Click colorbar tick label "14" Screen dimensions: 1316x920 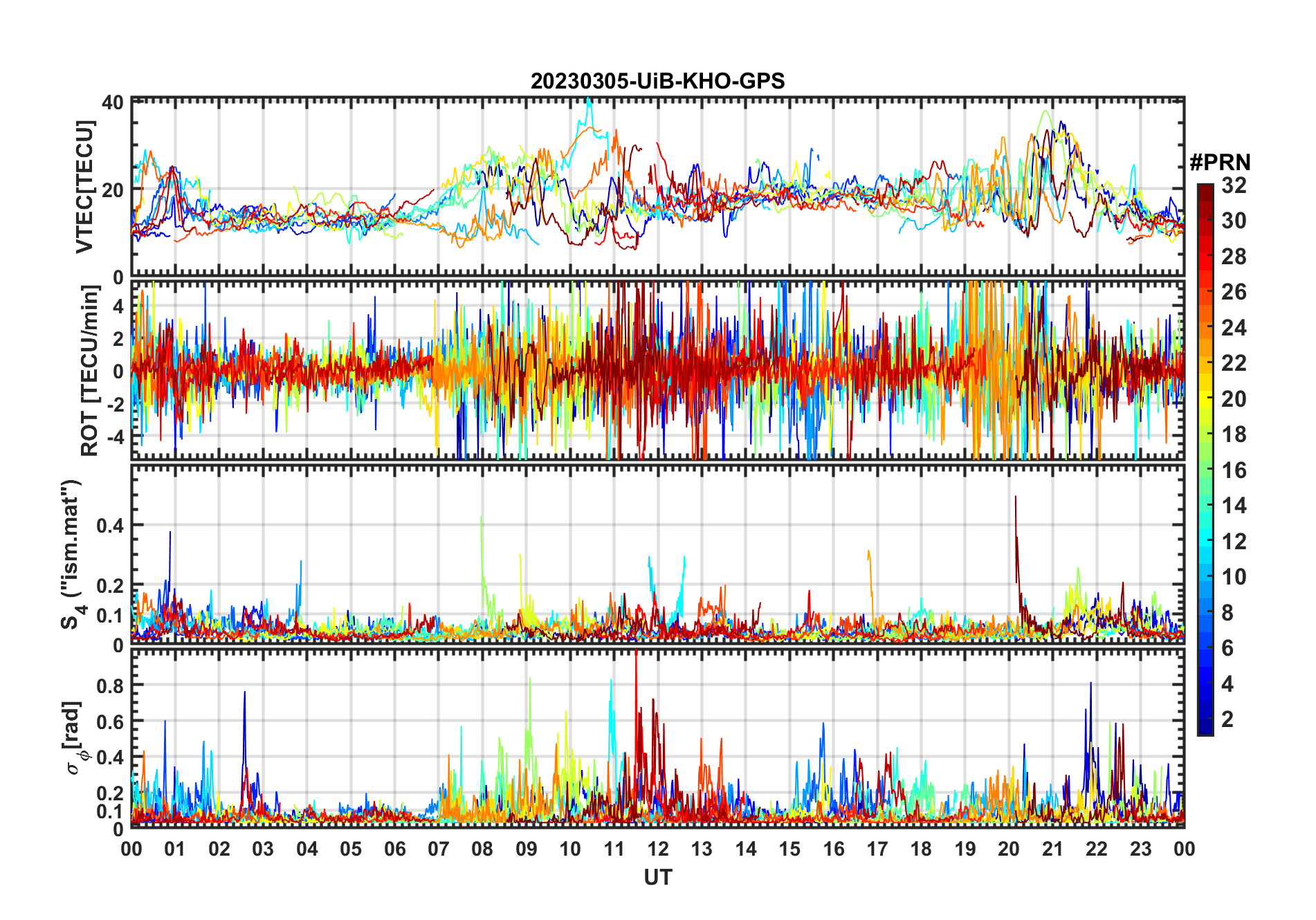(1234, 506)
